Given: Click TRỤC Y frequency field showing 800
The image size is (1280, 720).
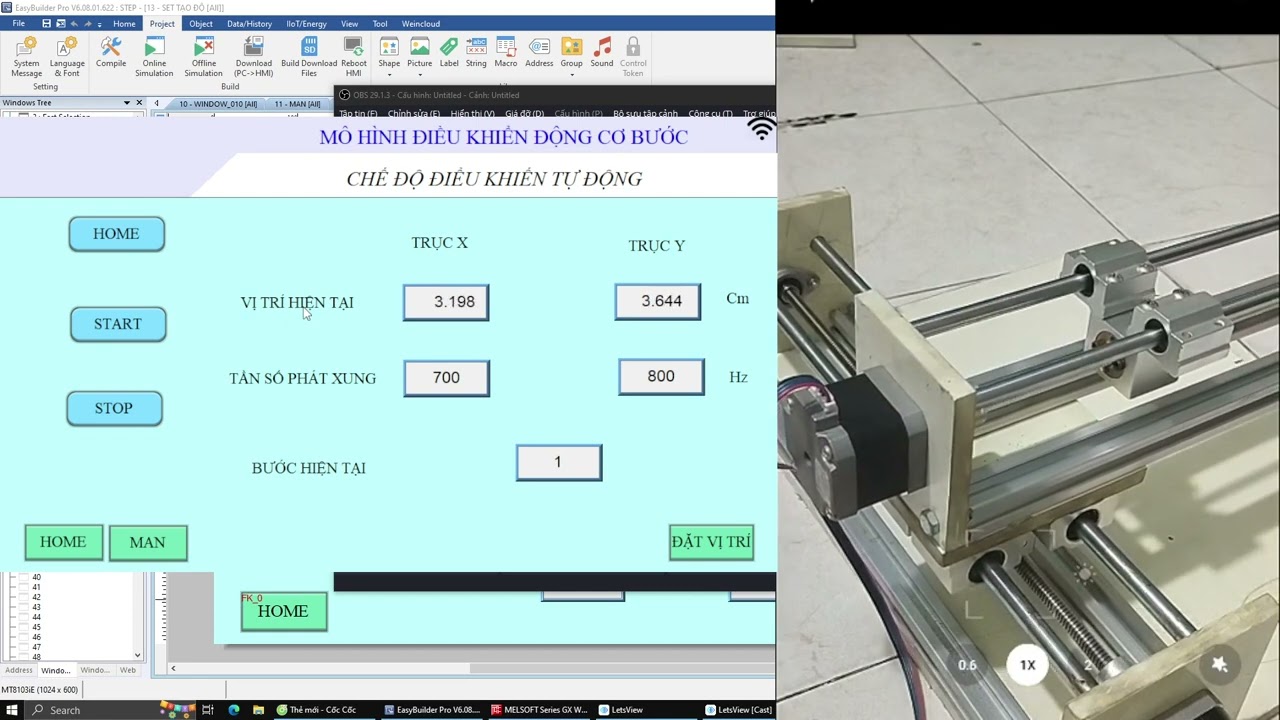Looking at the screenshot, I should click(x=661, y=377).
